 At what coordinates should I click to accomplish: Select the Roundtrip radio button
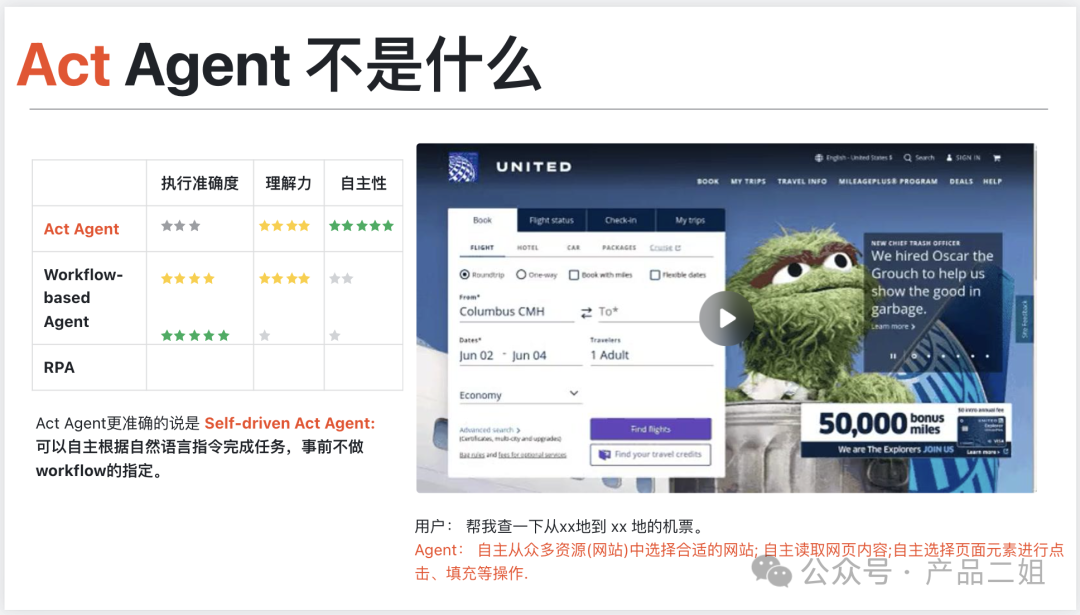[464, 275]
